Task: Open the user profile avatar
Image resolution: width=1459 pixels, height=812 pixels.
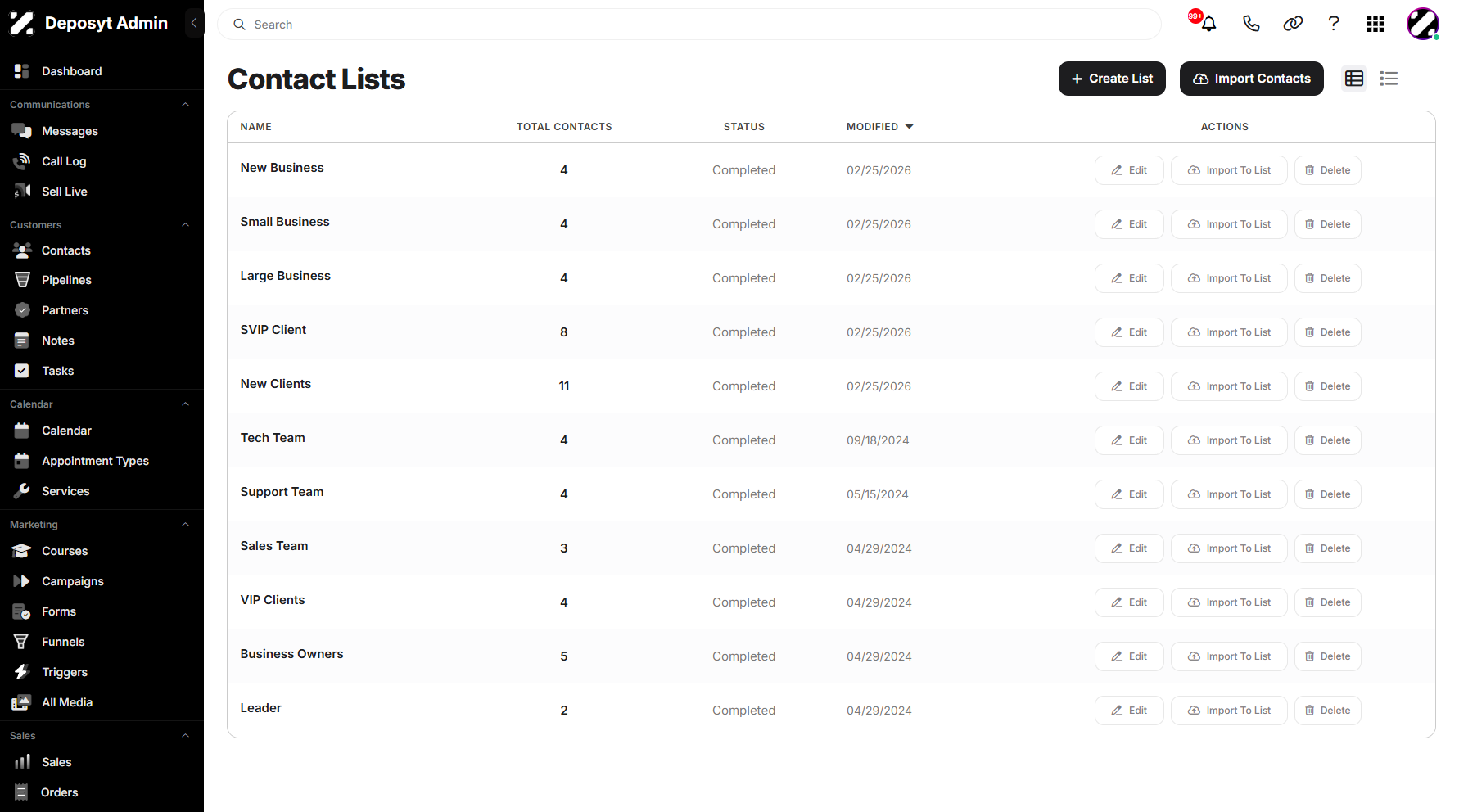Action: pyautogui.click(x=1423, y=24)
